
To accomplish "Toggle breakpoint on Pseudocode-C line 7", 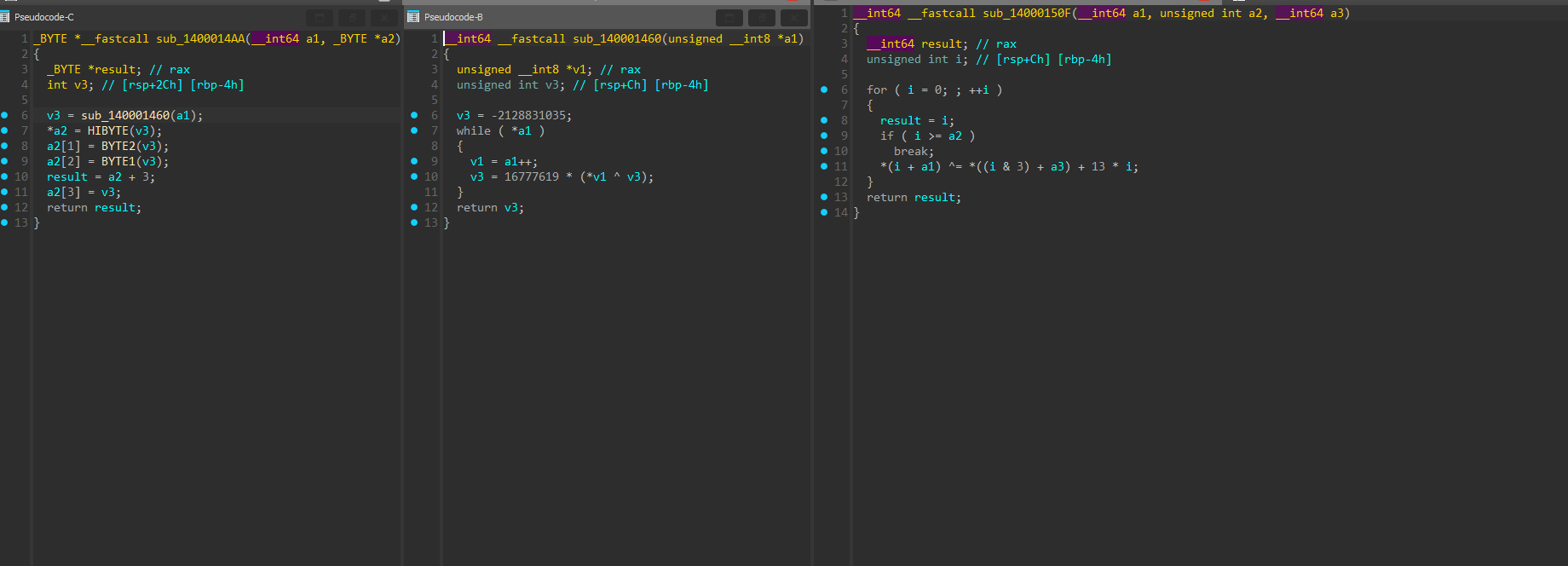I will tap(4, 130).
